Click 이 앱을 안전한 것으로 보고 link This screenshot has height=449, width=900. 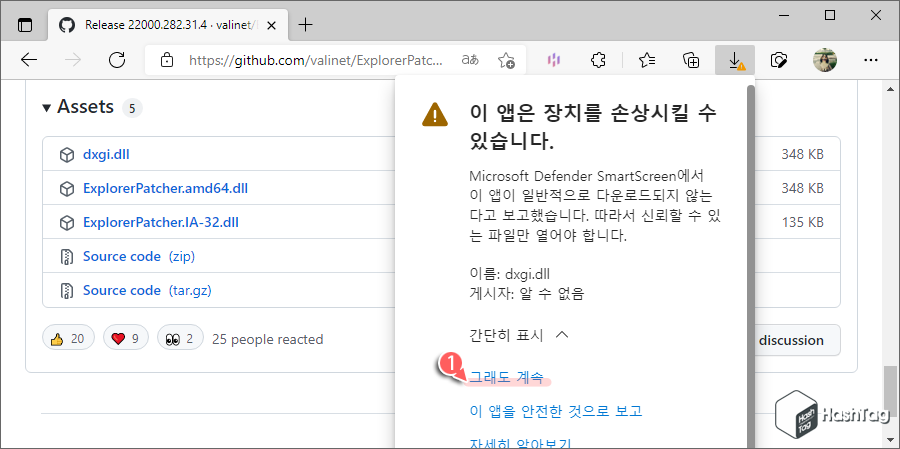pos(555,411)
